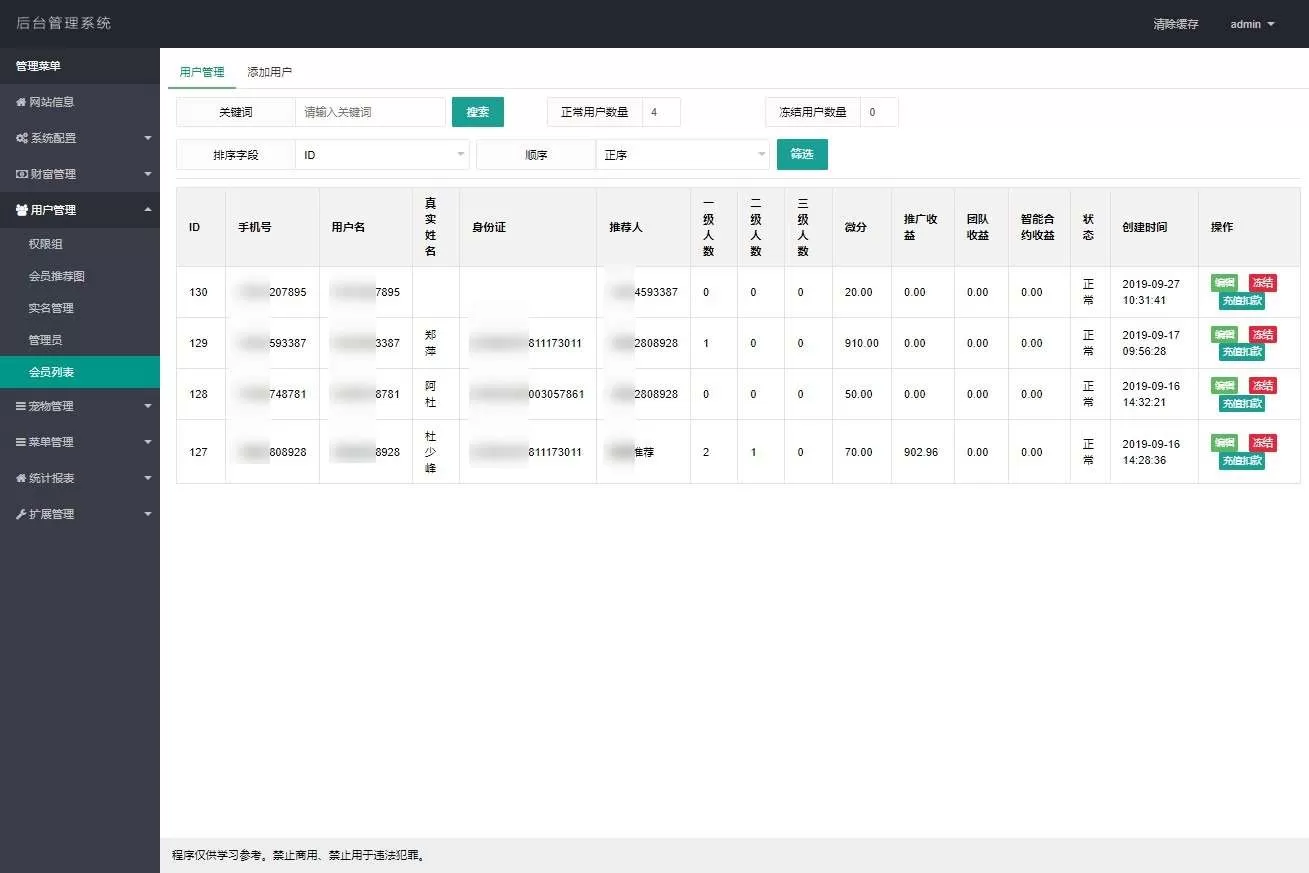Click the real name 阿杜
Image resolution: width=1309 pixels, height=873 pixels.
[x=431, y=393]
